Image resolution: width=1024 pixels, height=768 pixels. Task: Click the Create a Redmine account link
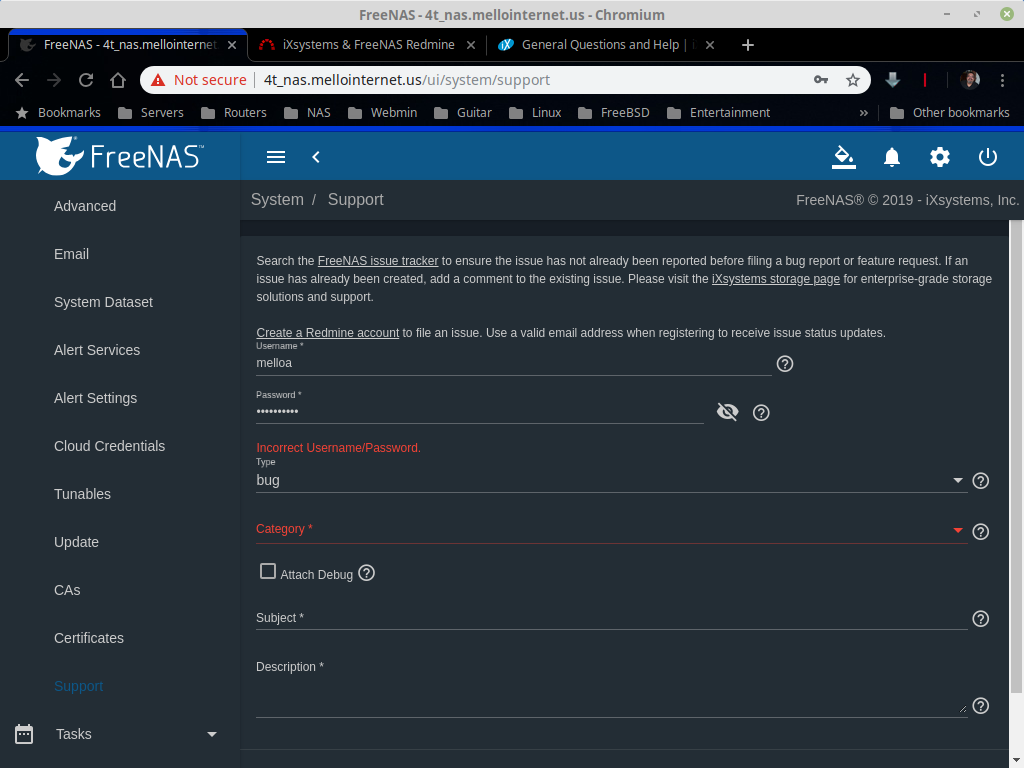(x=327, y=332)
